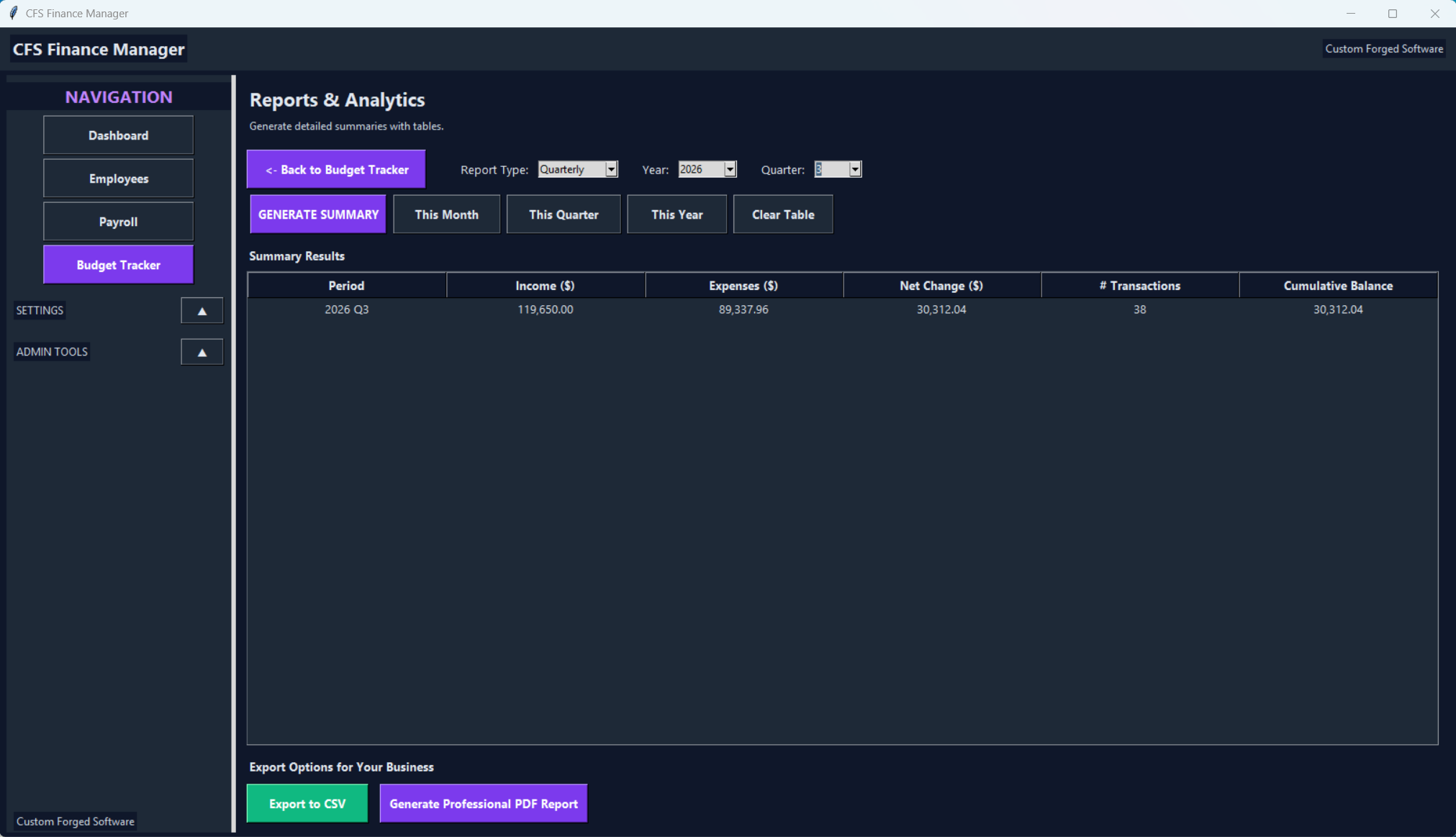Click the feather app icon in title bar
Viewport: 1456px width, 837px height.
(x=13, y=13)
